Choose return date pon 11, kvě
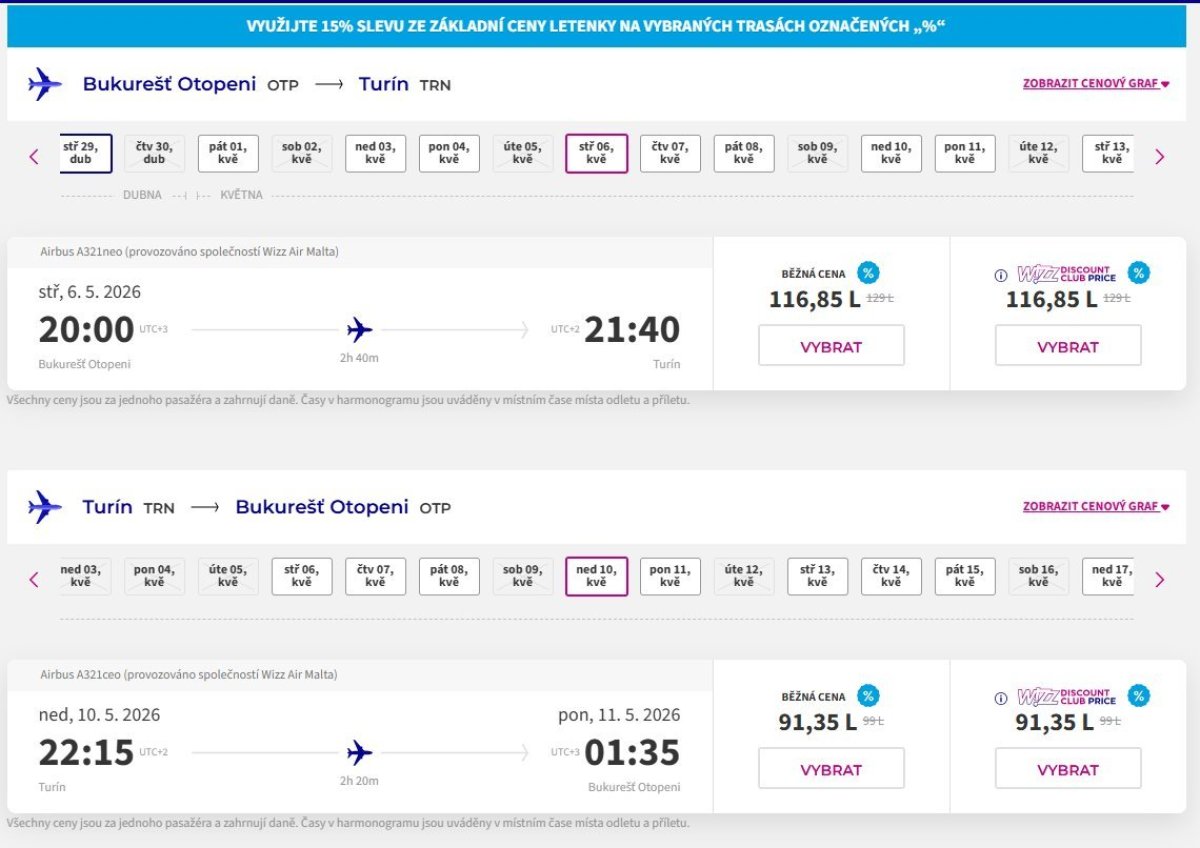 tap(670, 576)
